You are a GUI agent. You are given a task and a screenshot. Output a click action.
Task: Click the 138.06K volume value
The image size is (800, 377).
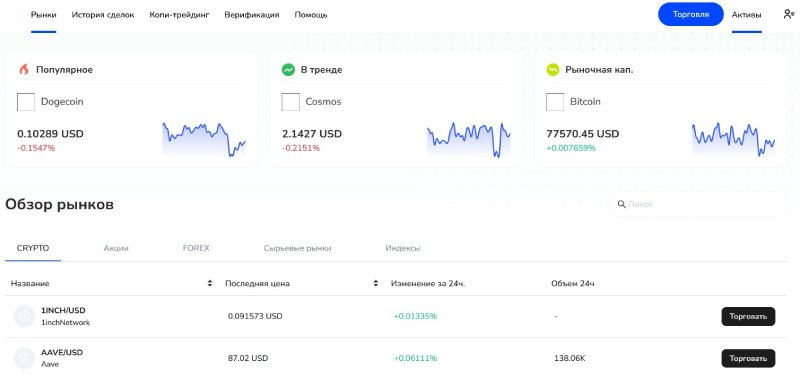(x=569, y=358)
